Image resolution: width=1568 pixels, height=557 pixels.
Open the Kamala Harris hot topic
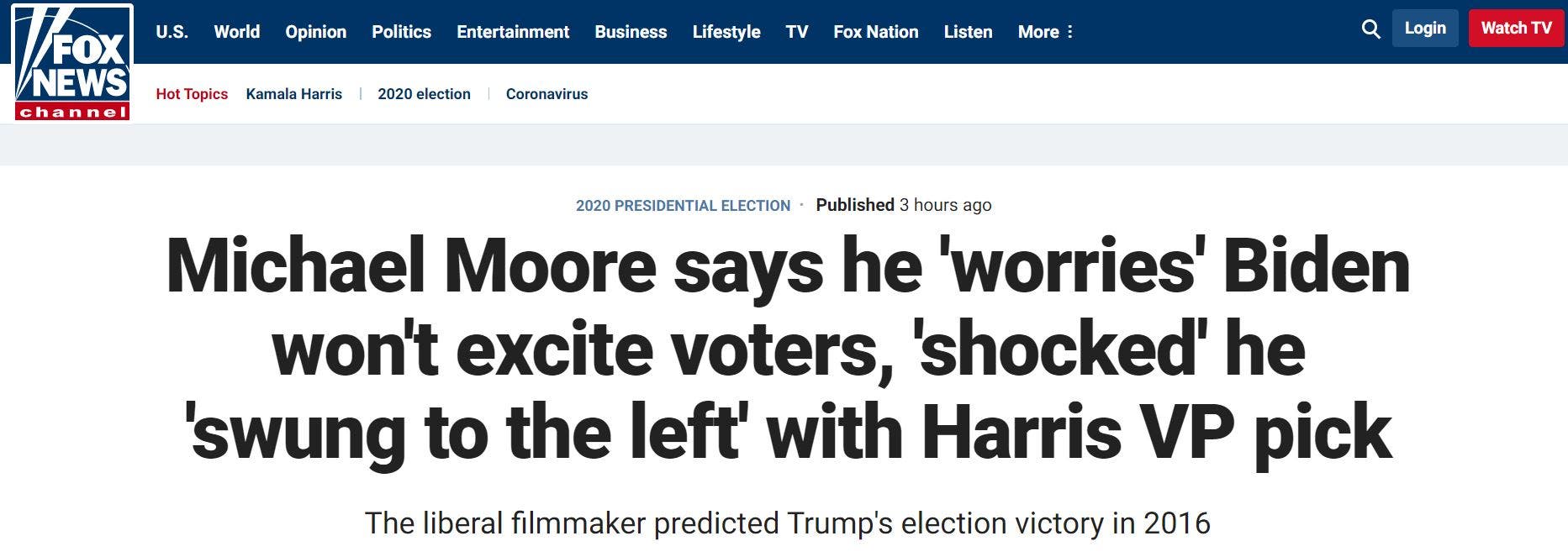coord(294,94)
